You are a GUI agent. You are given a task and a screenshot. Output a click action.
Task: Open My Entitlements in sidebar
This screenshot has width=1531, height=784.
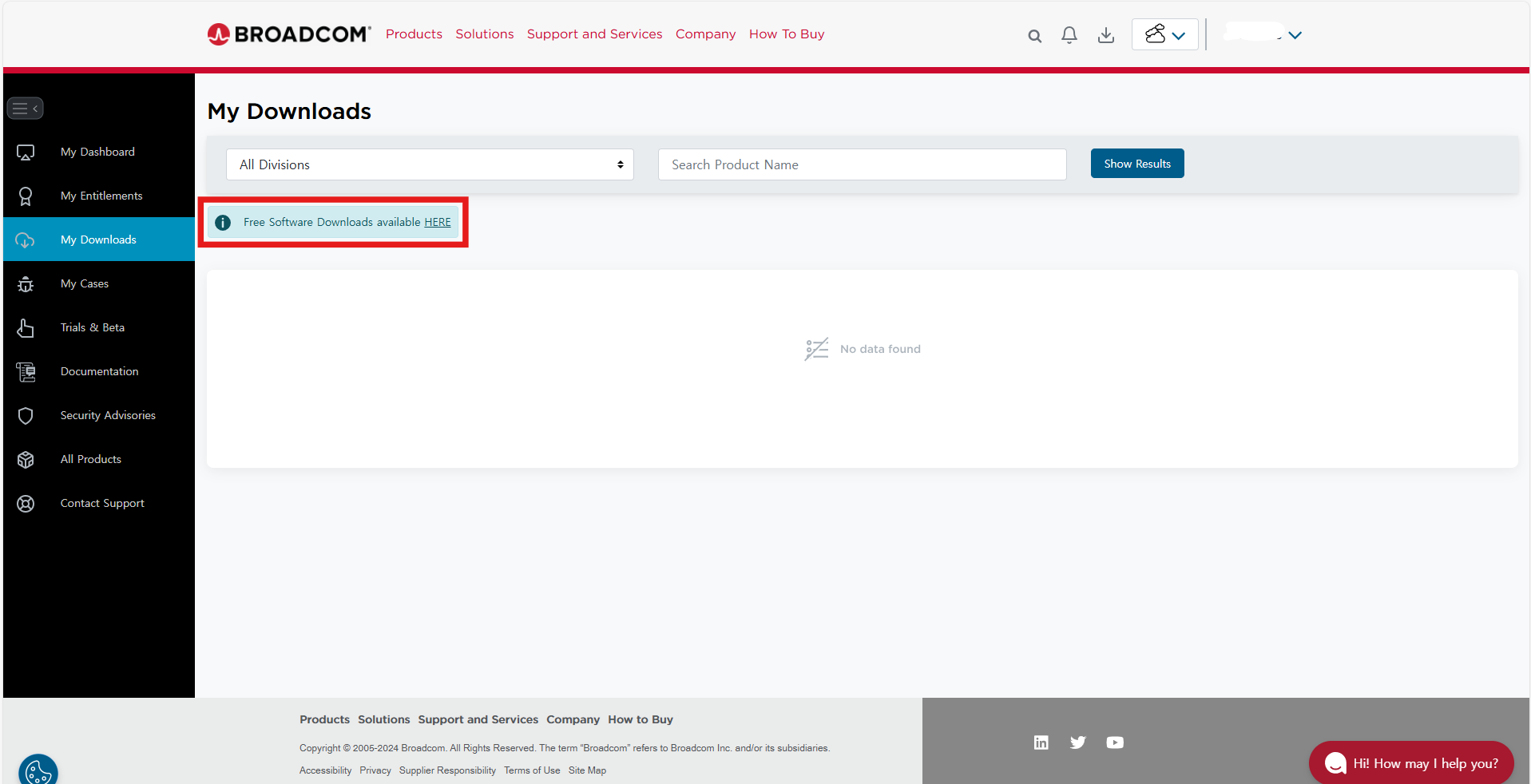click(99, 196)
